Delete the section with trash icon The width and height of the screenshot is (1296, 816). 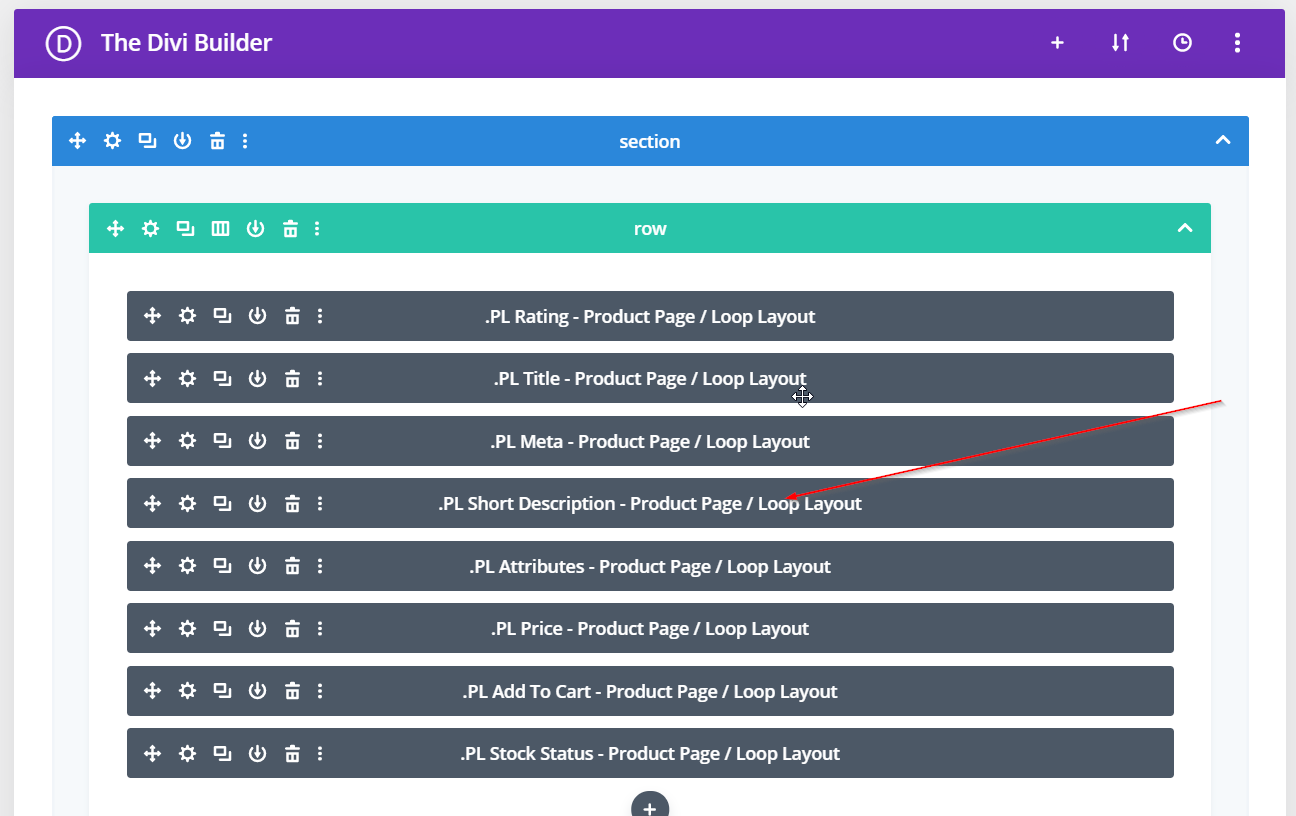(217, 141)
